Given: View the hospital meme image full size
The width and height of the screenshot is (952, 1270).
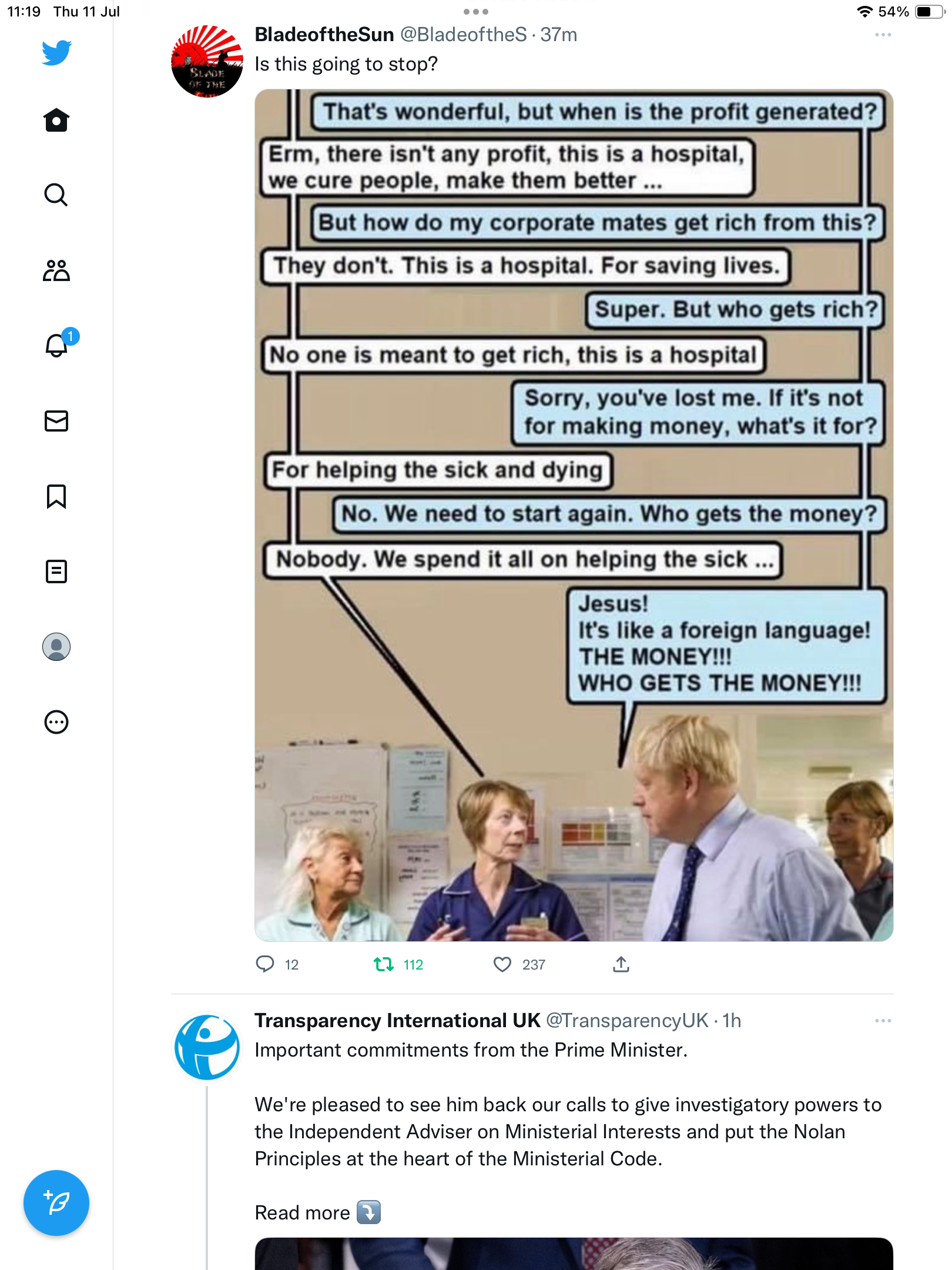Looking at the screenshot, I should [574, 515].
